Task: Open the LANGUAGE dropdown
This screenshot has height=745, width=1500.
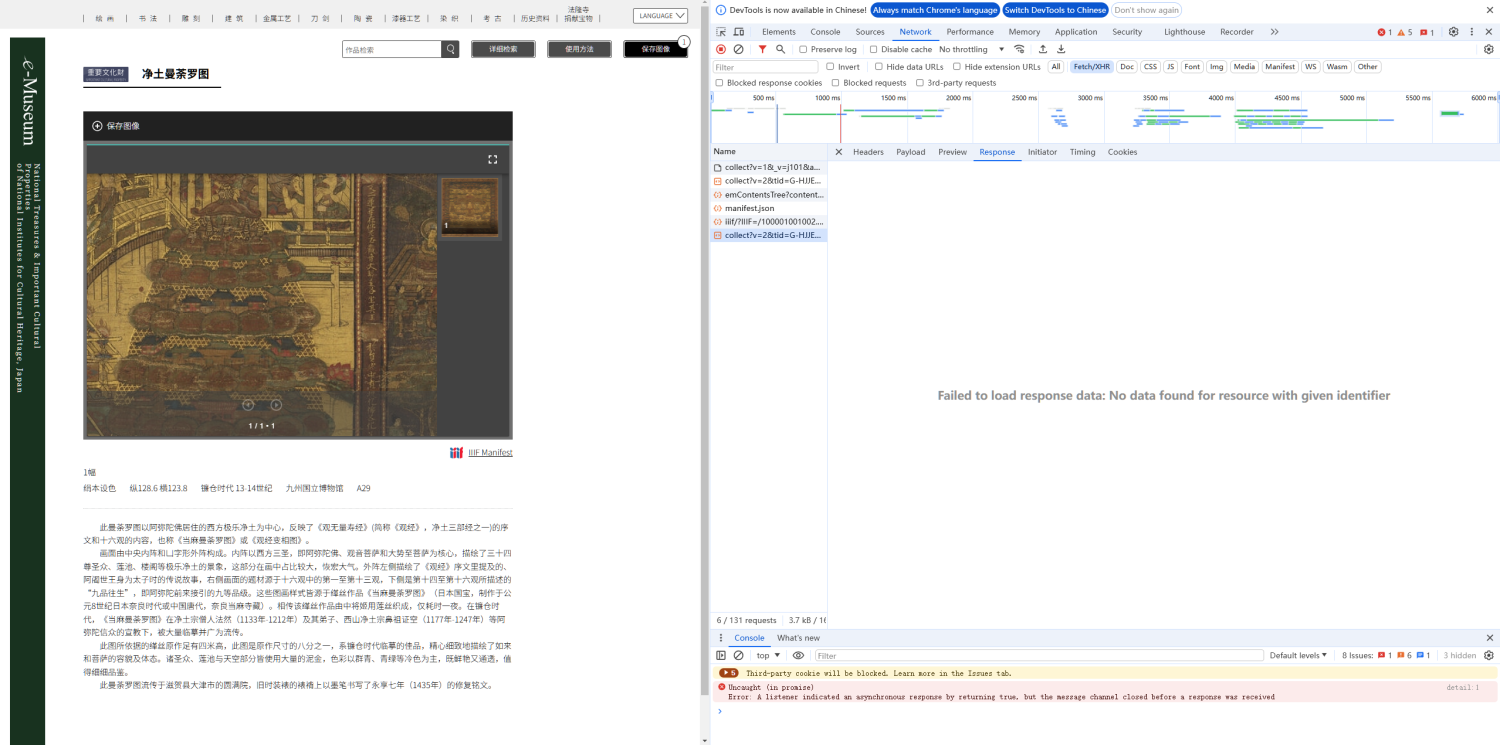Action: pyautogui.click(x=660, y=16)
